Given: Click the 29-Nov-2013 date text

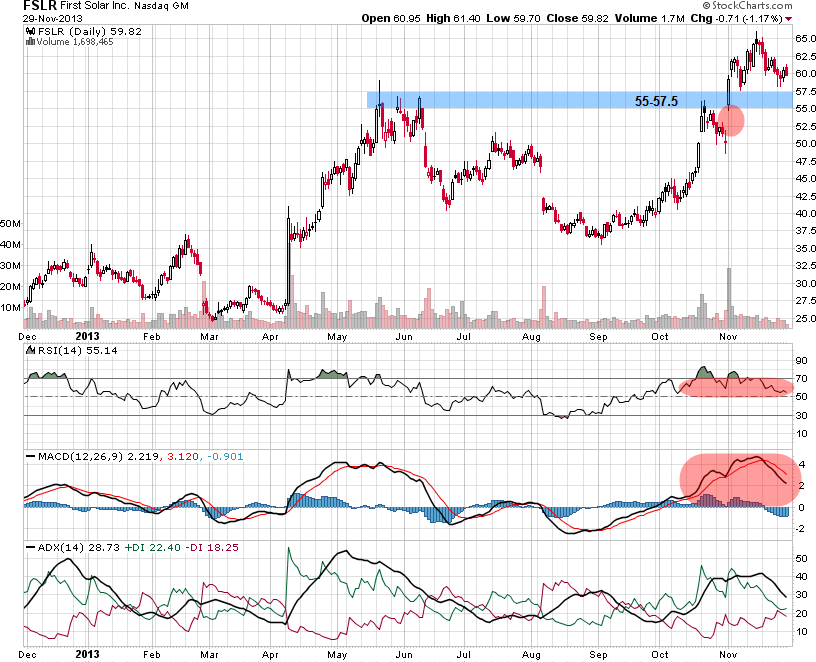Looking at the screenshot, I should click(52, 18).
